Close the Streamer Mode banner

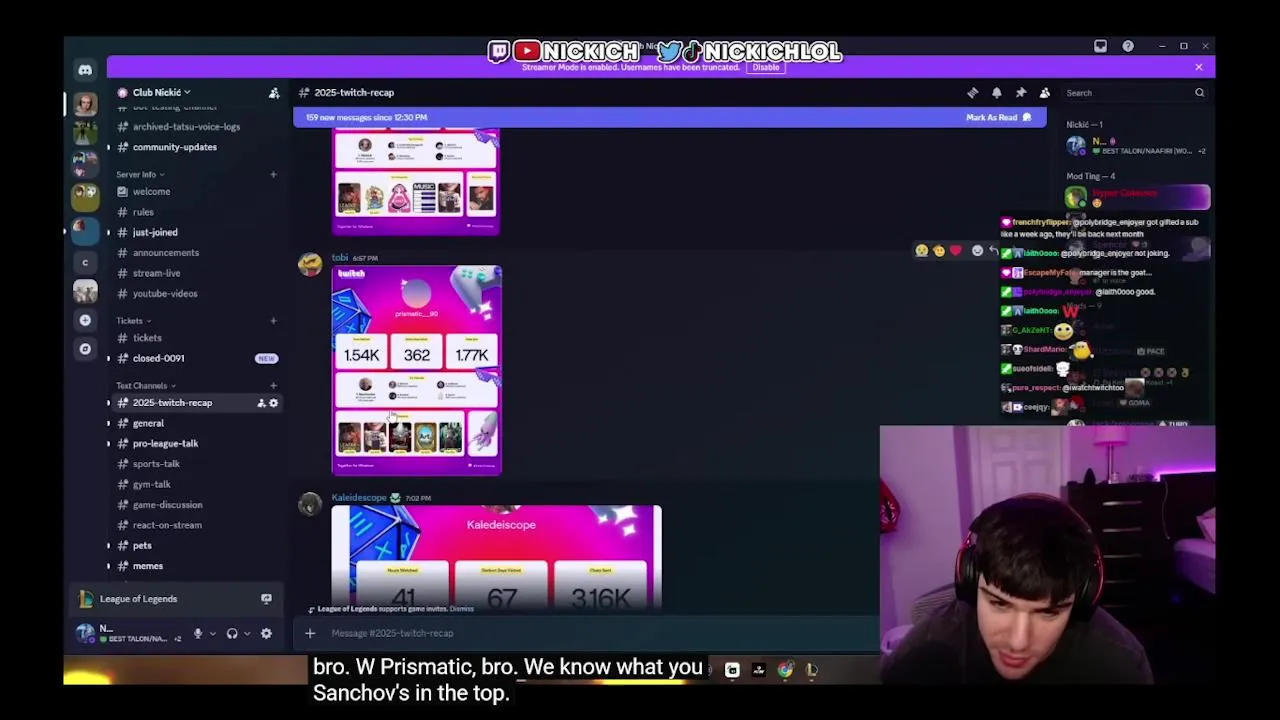click(x=1199, y=67)
